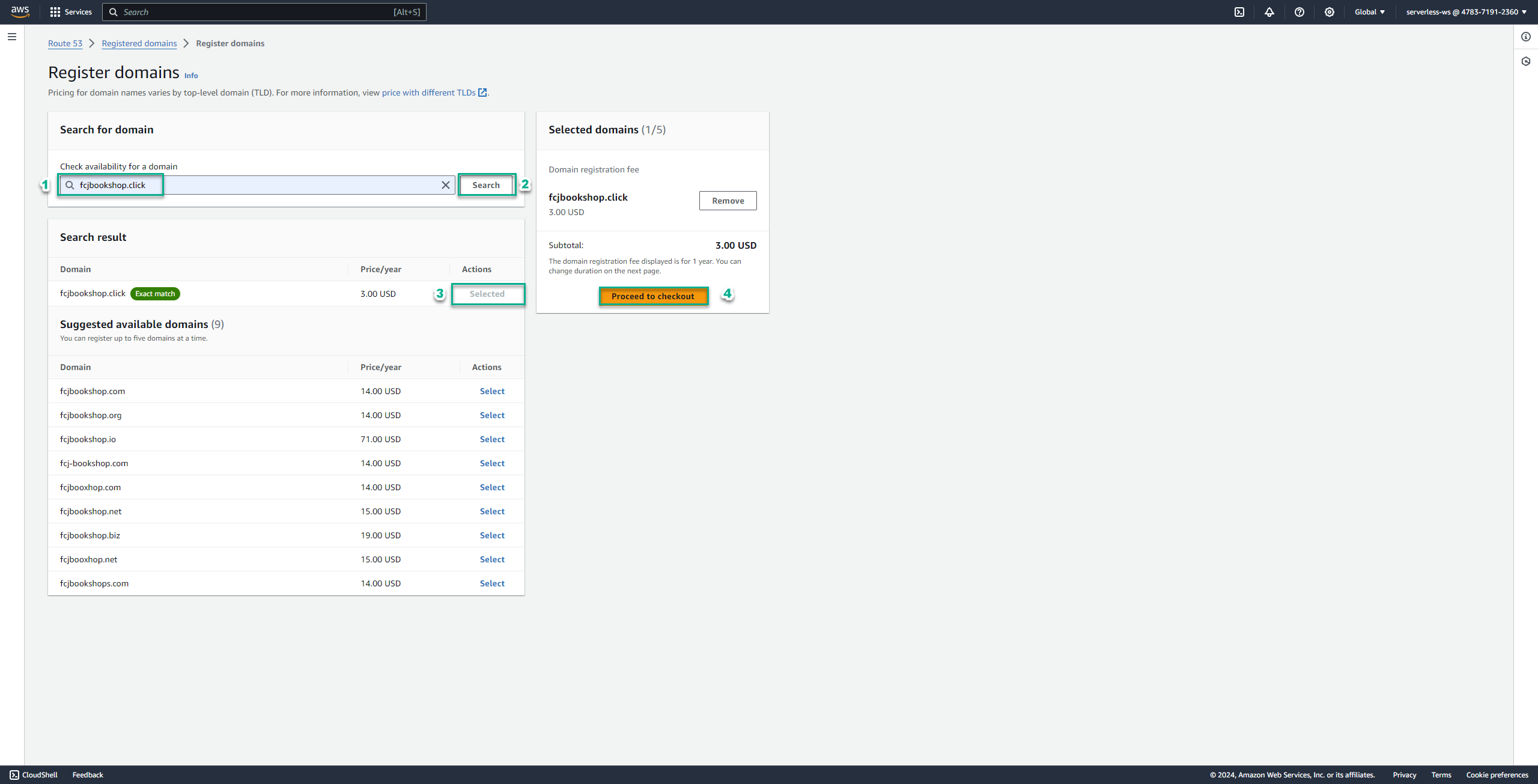Select fcjbookshop.io domain
The image size is (1538, 784).
(x=492, y=439)
